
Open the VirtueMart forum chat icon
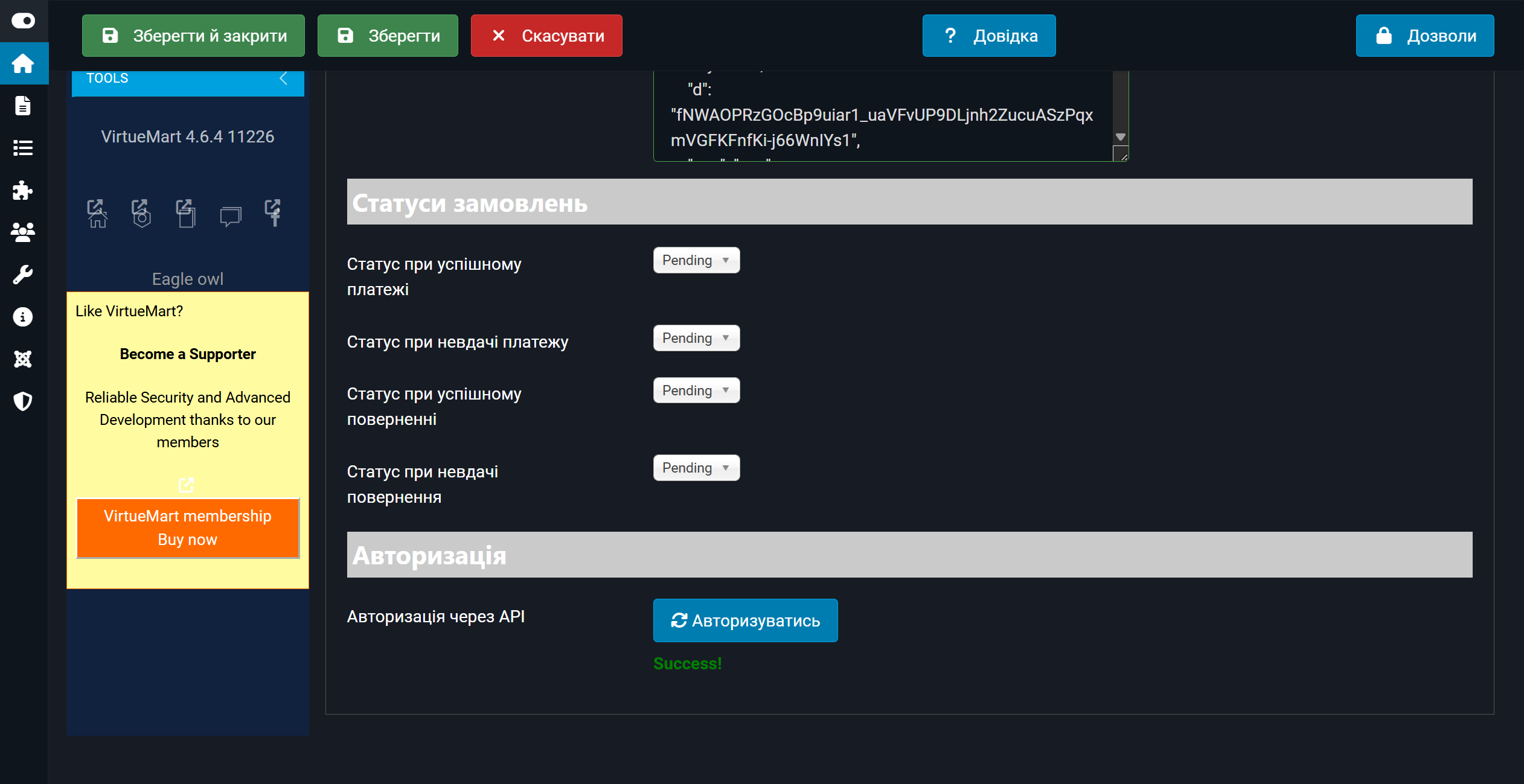[230, 215]
